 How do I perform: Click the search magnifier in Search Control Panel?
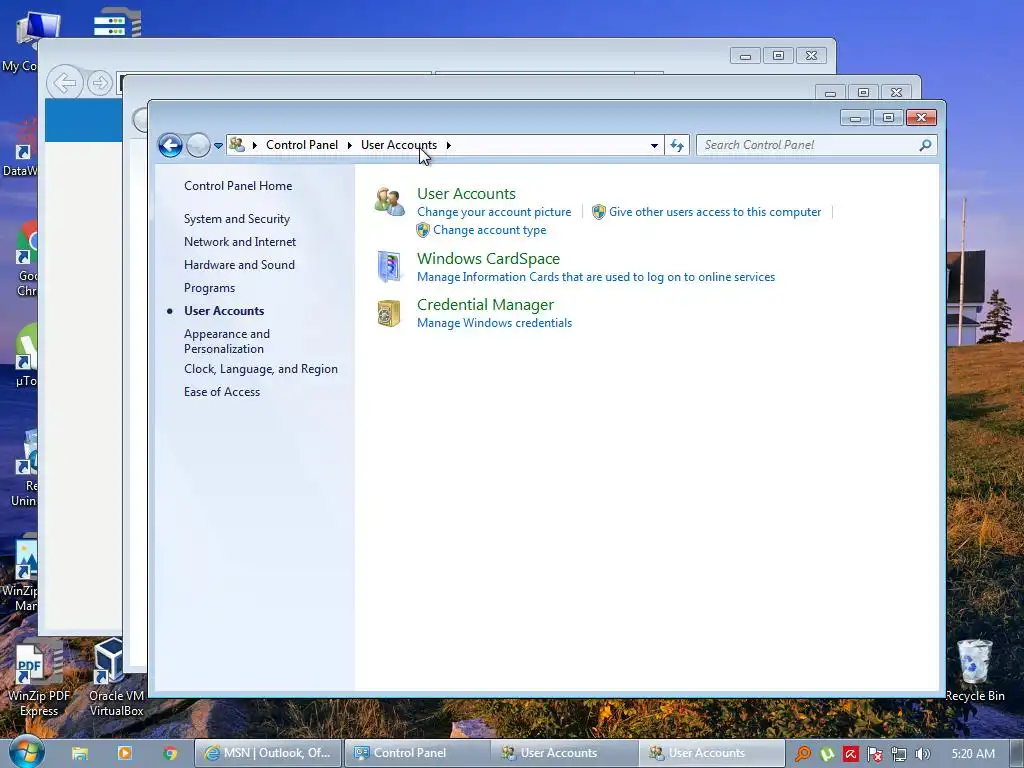coord(925,145)
